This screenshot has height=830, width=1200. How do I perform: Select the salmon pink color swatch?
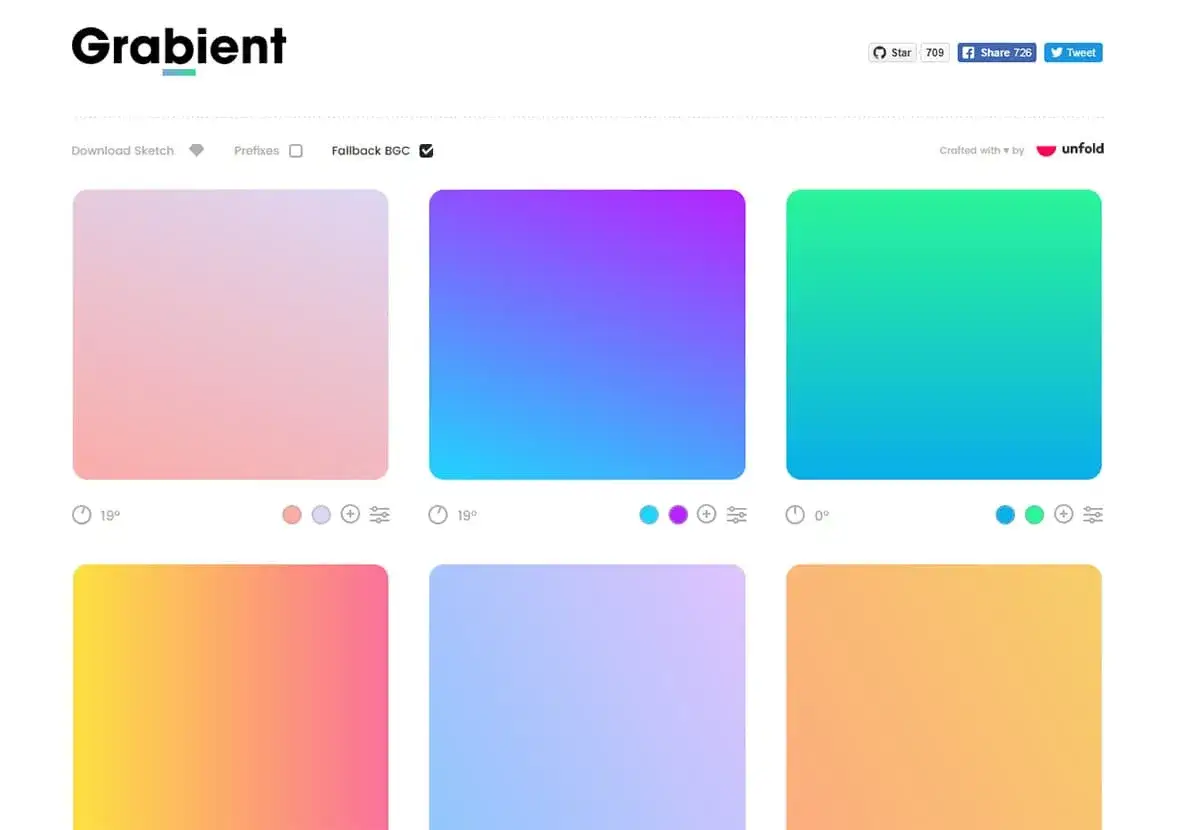click(292, 515)
